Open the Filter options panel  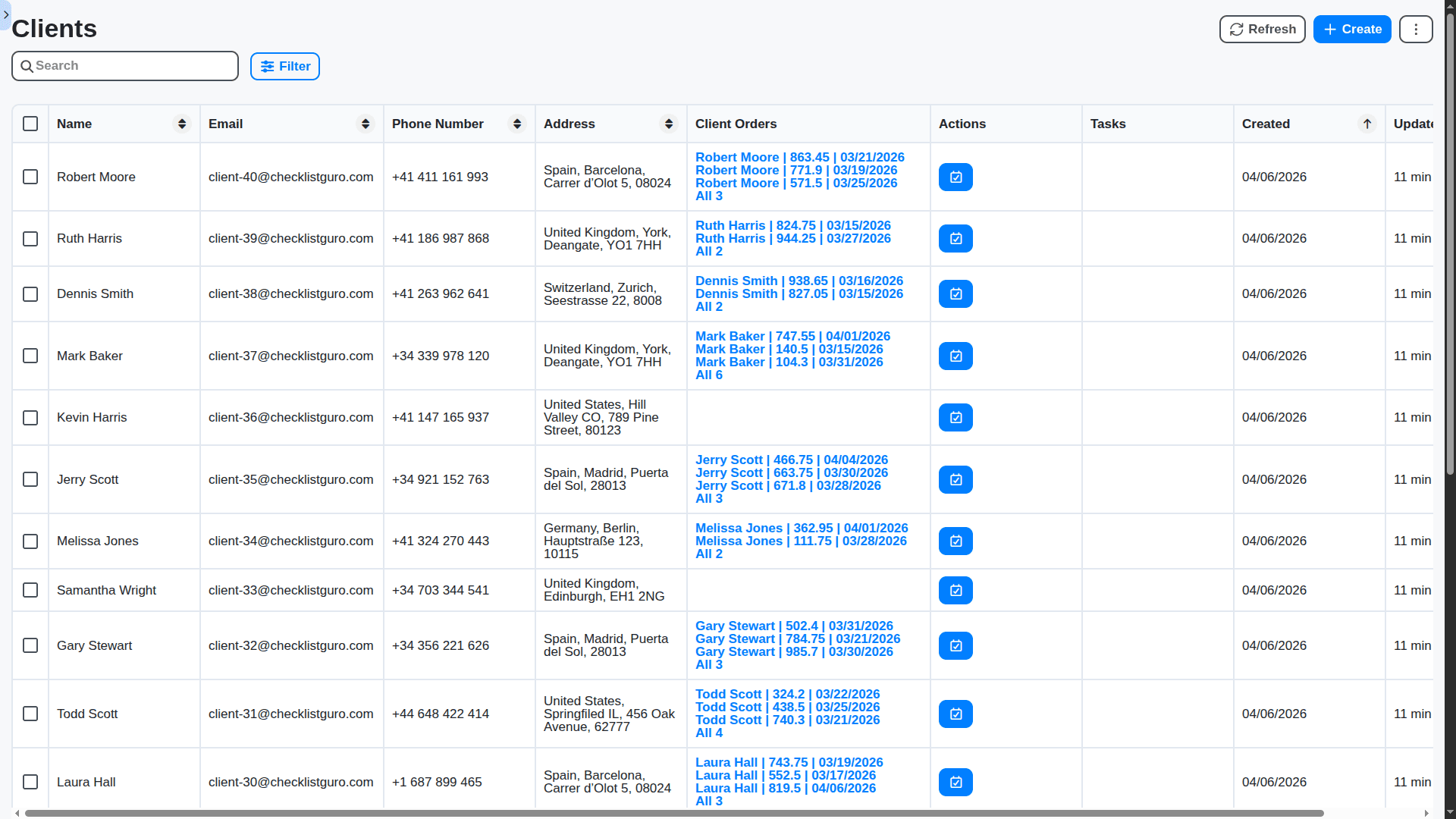click(x=285, y=67)
